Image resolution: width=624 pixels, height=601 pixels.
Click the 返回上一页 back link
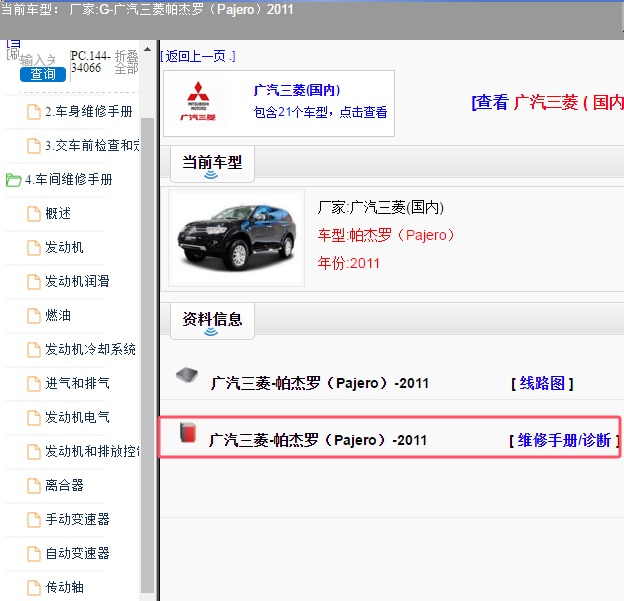[198, 56]
